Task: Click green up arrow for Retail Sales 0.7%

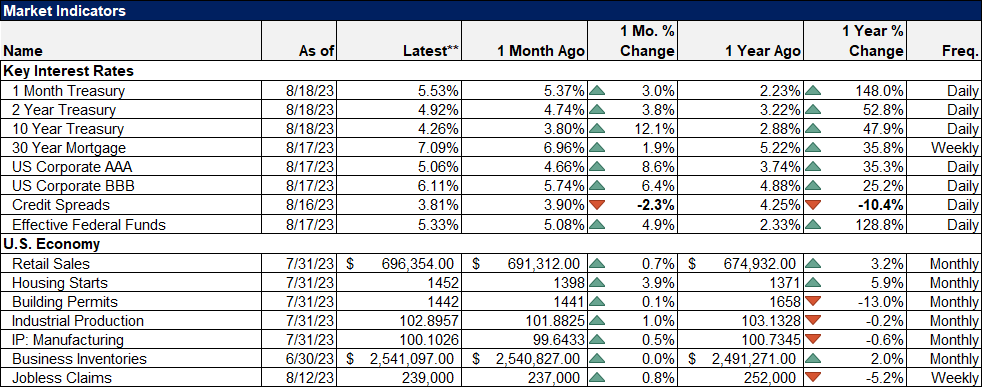Action: [x=597, y=264]
